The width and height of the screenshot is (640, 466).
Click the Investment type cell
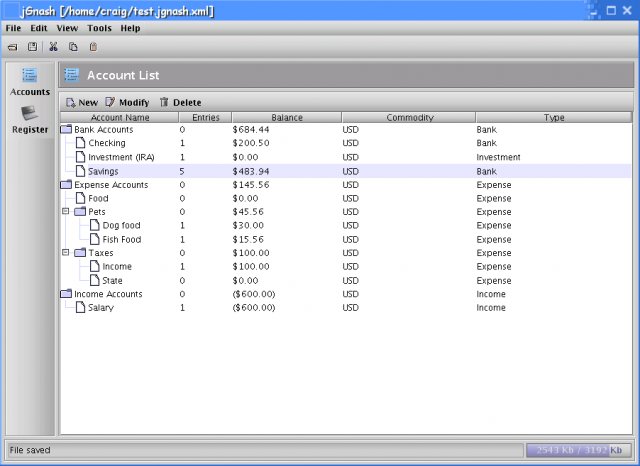(x=498, y=157)
